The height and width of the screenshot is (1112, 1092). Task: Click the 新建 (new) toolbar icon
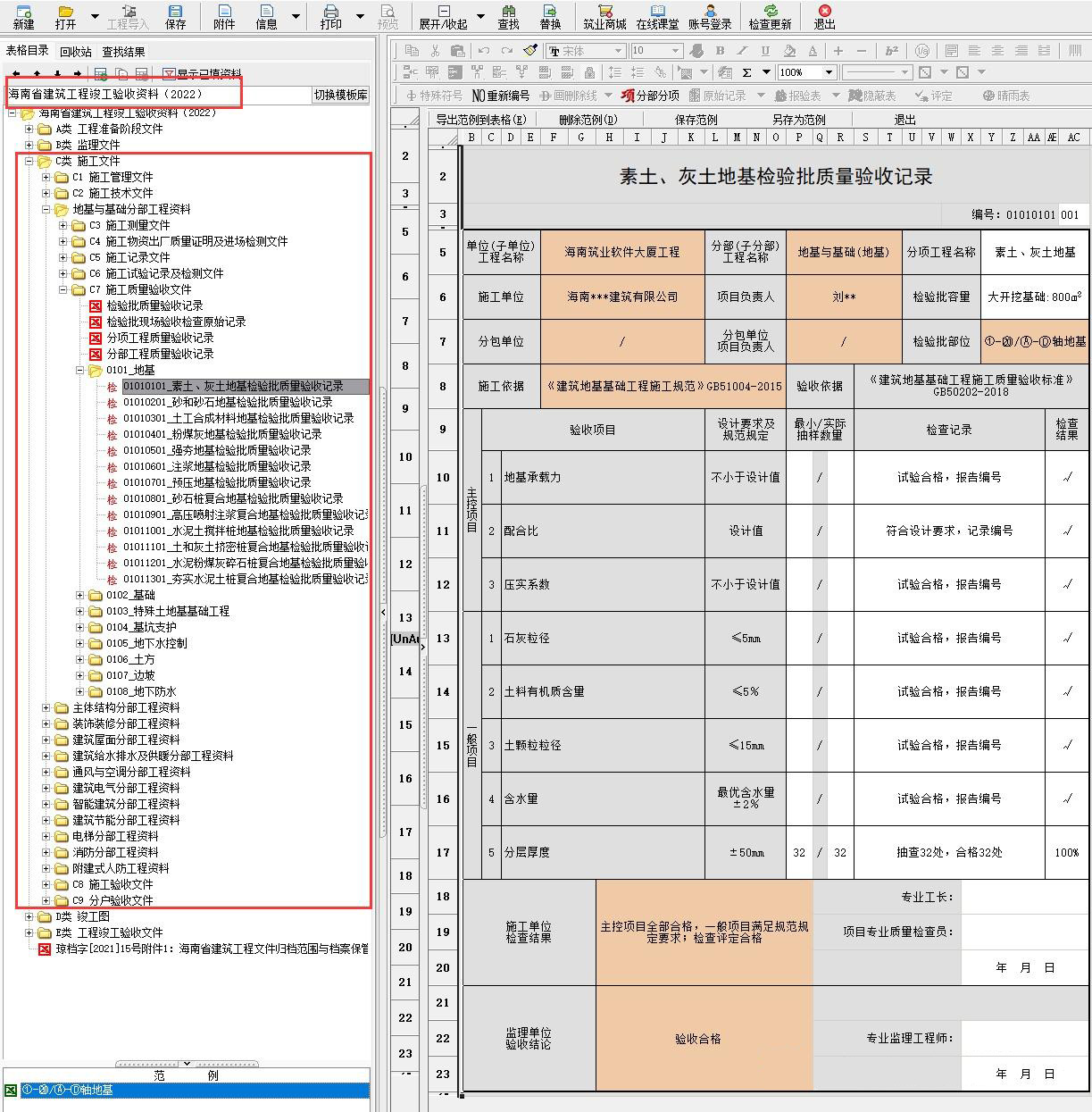tap(23, 16)
